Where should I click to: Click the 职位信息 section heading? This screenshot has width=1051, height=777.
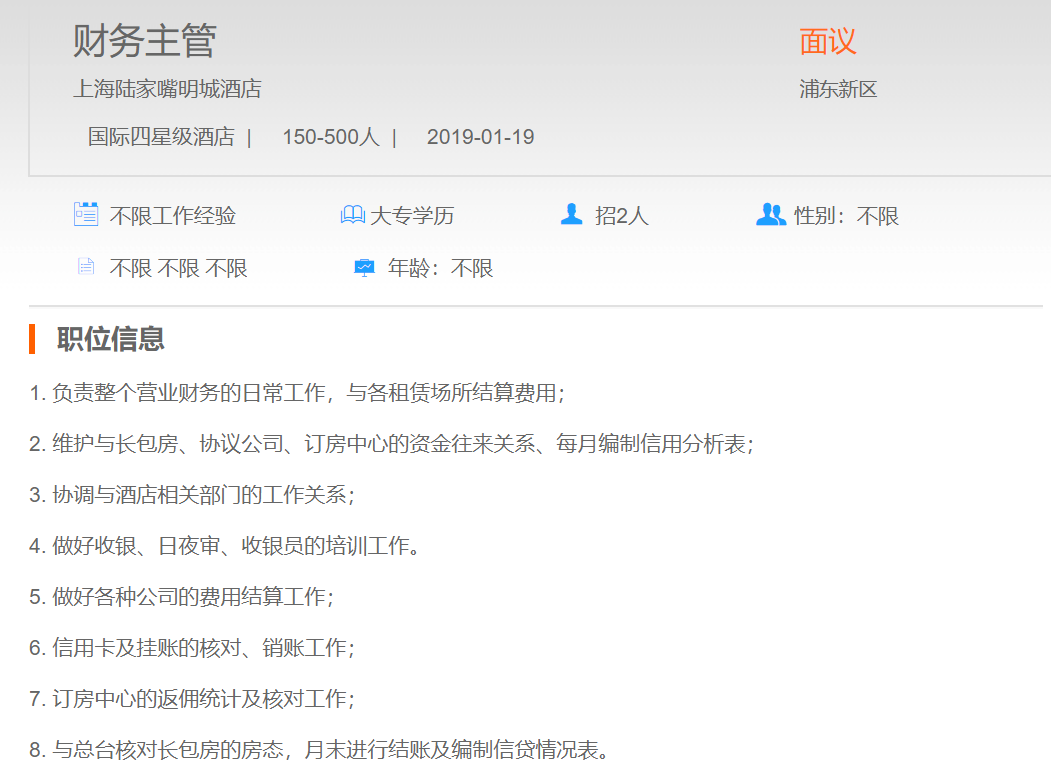coord(110,339)
